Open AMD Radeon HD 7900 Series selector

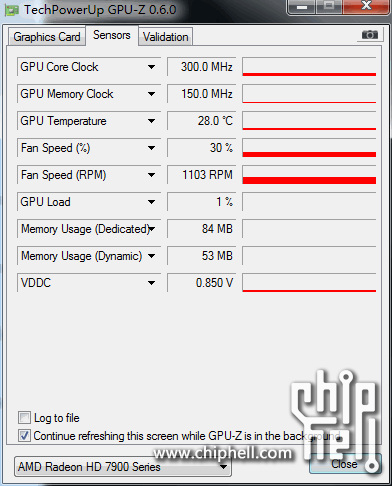point(123,467)
